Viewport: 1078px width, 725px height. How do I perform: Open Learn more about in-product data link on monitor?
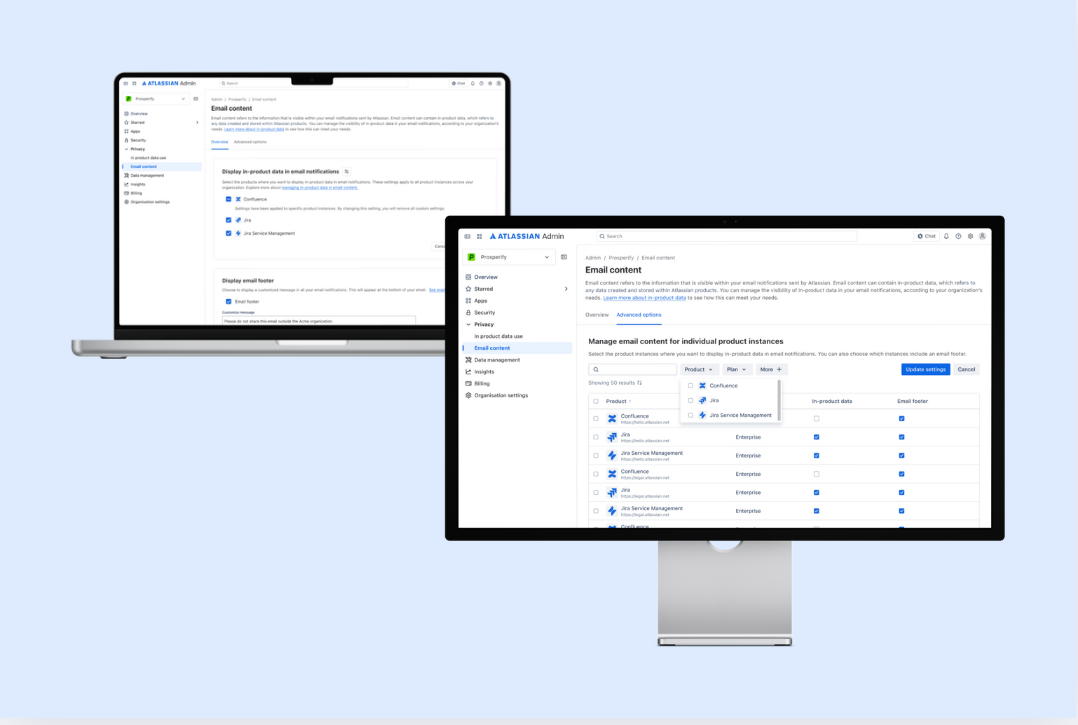[x=644, y=298]
